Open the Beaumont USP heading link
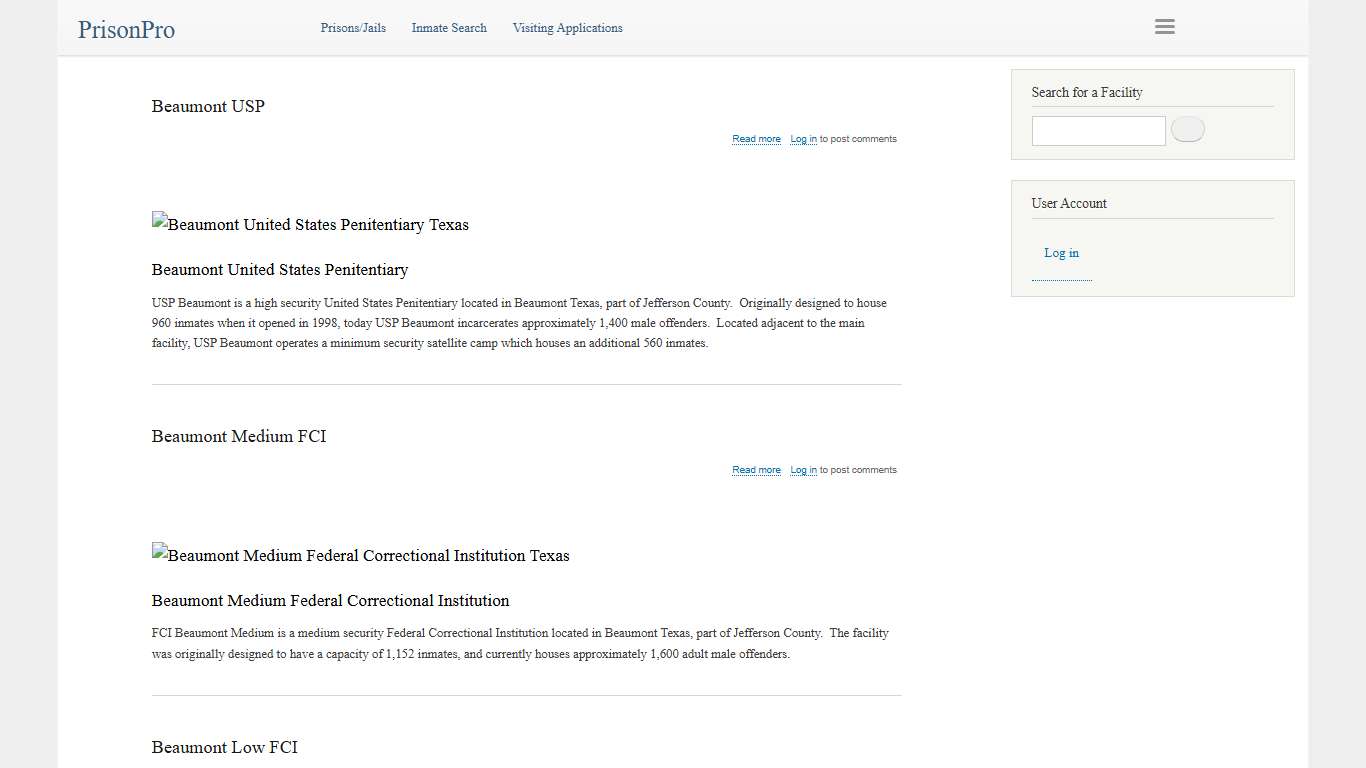Screen dimensions: 1366x768 point(208,106)
